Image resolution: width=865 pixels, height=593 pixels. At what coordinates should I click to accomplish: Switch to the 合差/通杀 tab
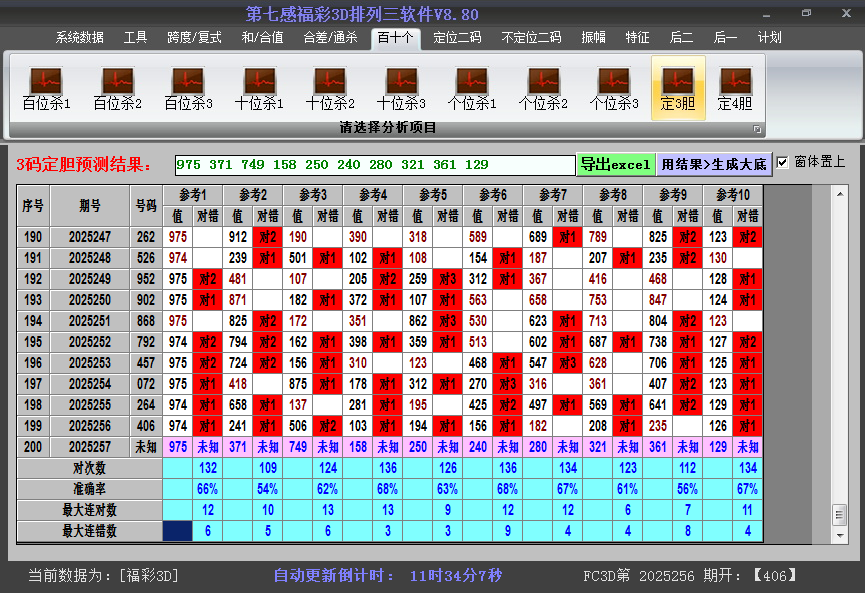(x=330, y=38)
